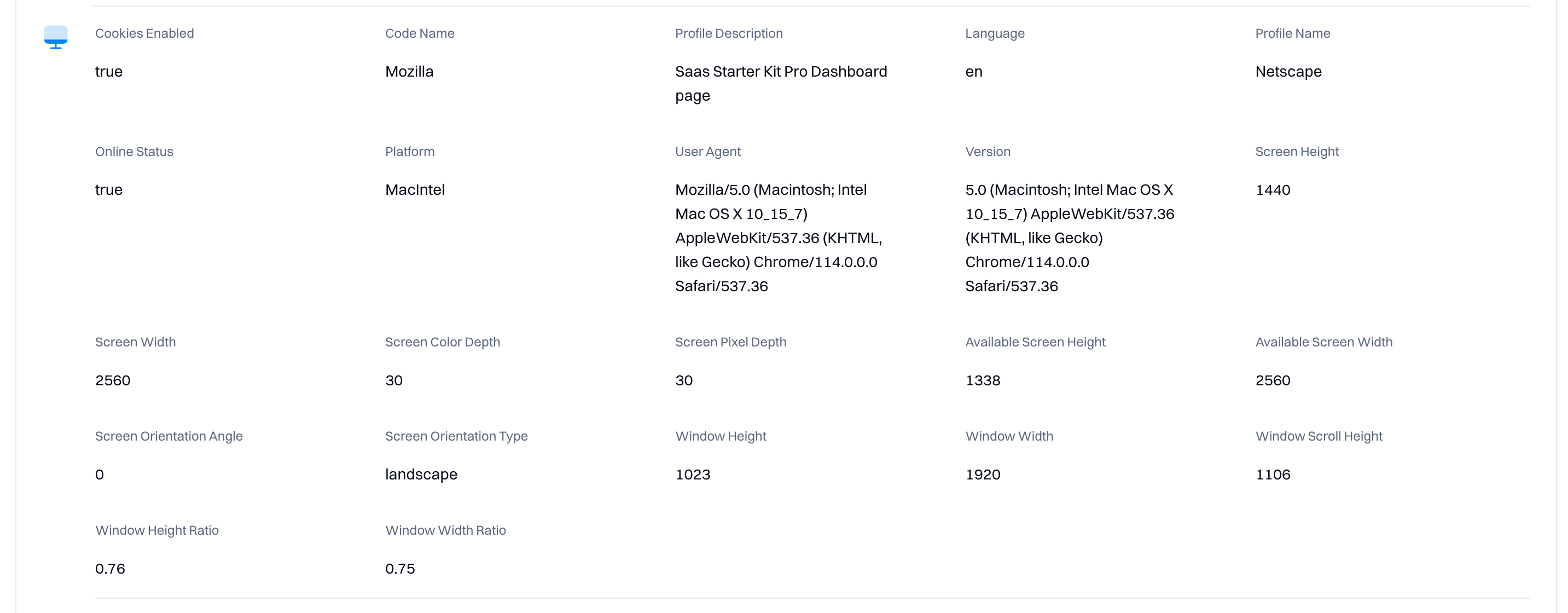Click the Window Height value 1023
Viewport: 1568px width, 613px height.
click(693, 475)
